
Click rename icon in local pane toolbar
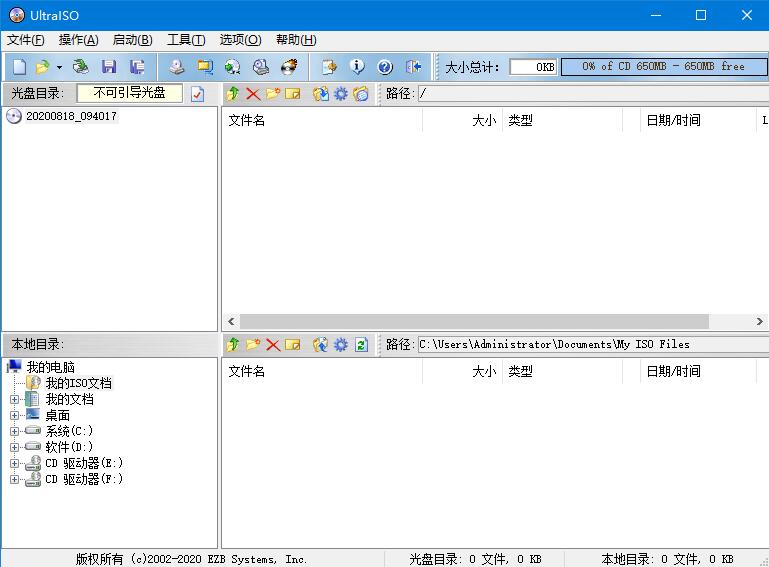pos(293,345)
